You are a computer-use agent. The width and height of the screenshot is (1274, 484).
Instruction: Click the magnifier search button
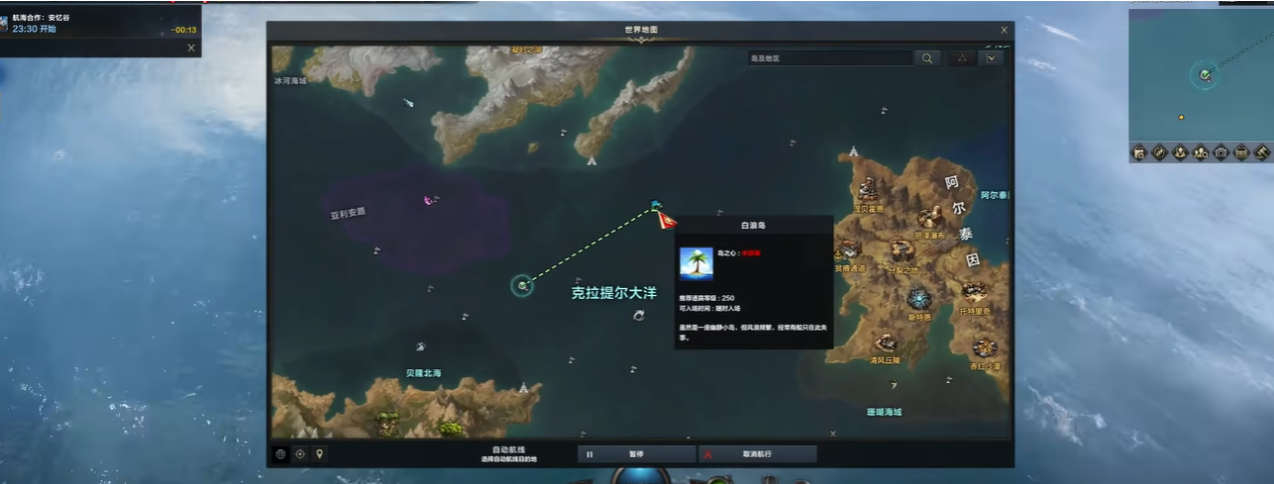pos(928,58)
